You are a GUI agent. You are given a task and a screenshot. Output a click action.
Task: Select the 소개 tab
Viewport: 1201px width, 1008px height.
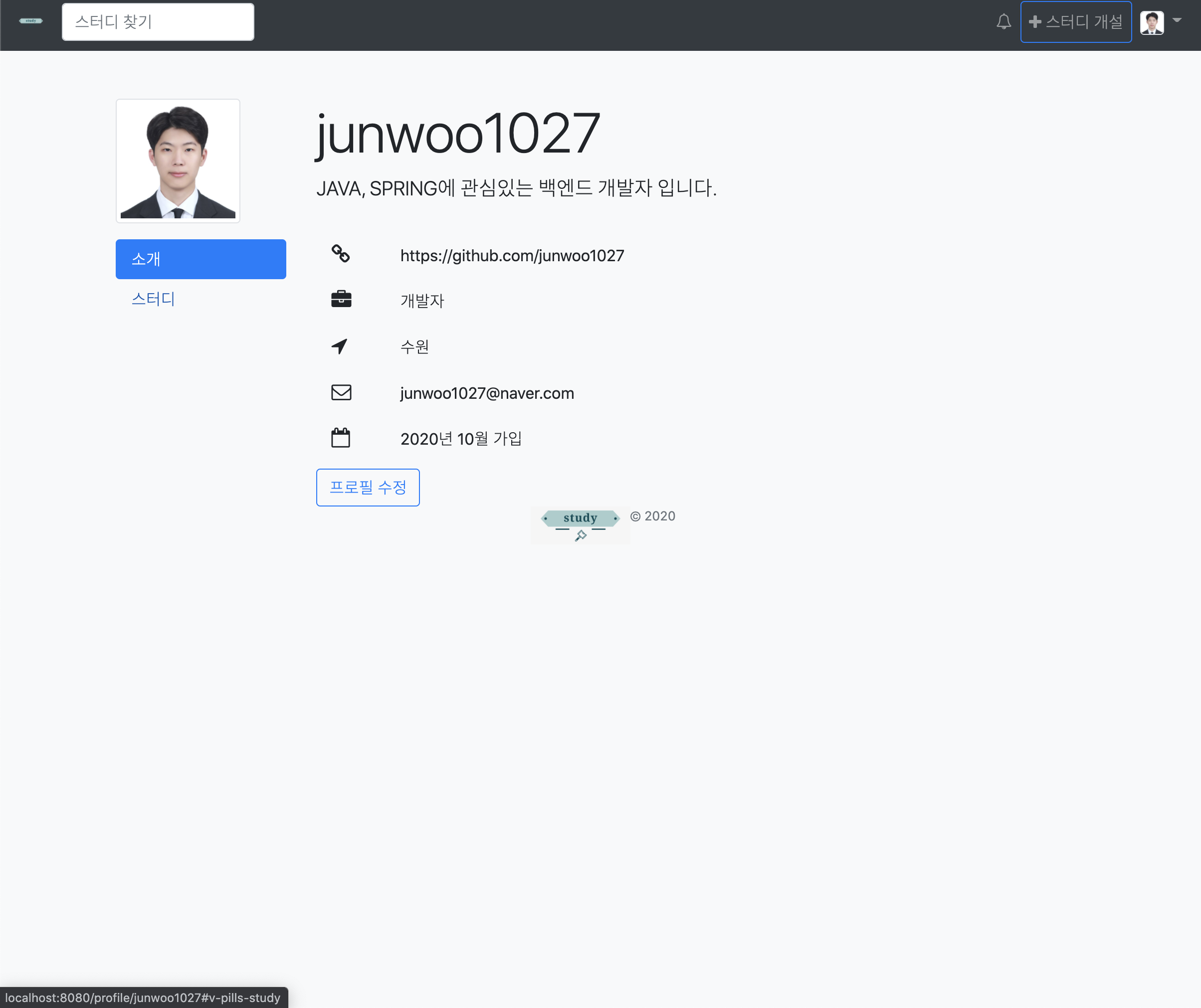[200, 259]
